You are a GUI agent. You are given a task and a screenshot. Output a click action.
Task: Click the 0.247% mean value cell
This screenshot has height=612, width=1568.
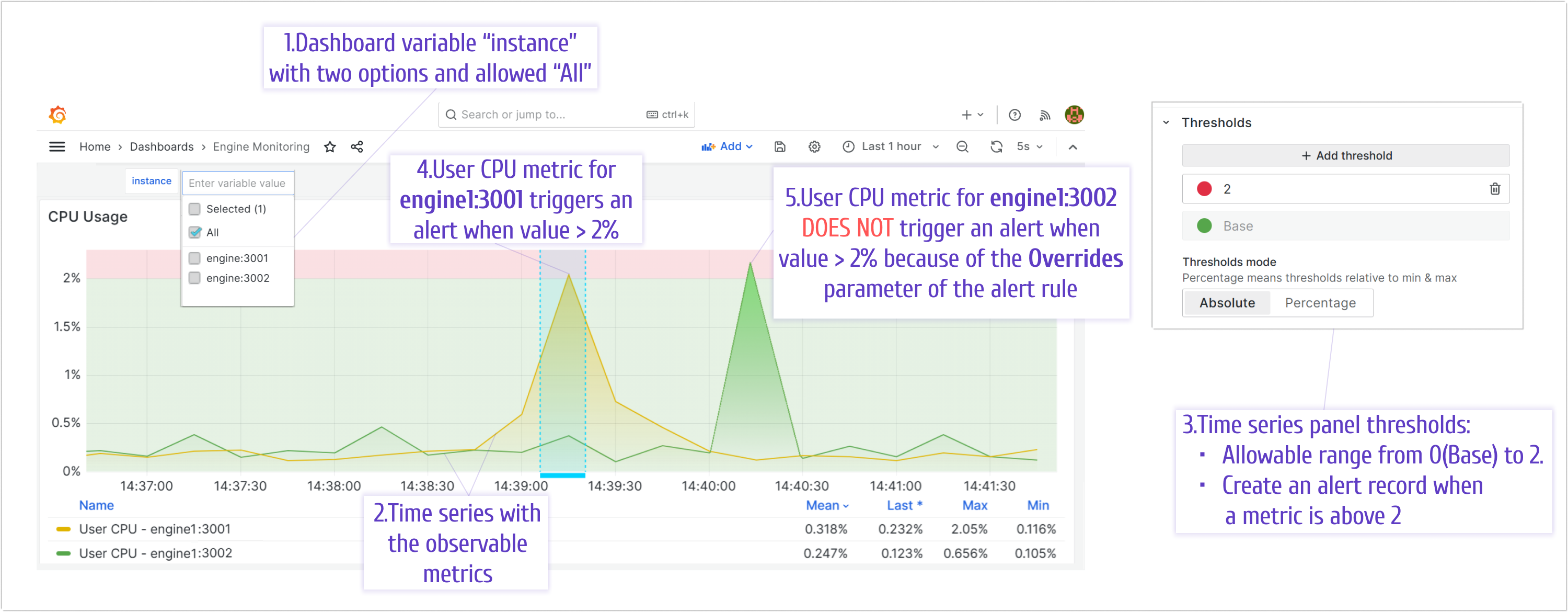pos(825,554)
